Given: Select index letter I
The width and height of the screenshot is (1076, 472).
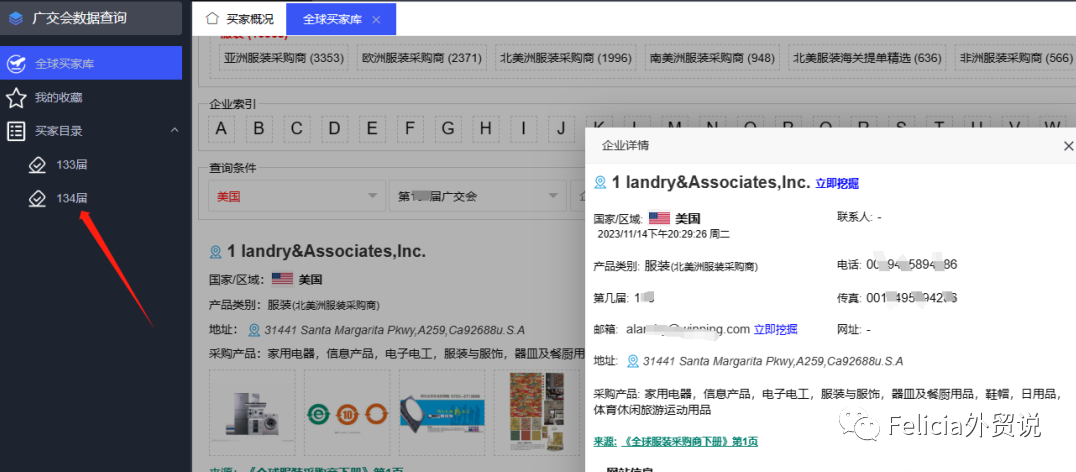Looking at the screenshot, I should (524, 128).
